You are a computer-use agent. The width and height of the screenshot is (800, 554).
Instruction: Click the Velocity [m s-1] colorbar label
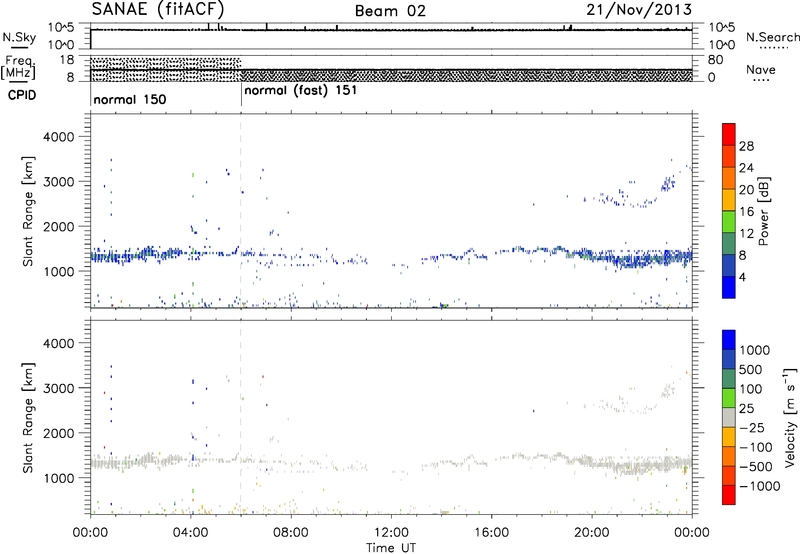point(790,416)
